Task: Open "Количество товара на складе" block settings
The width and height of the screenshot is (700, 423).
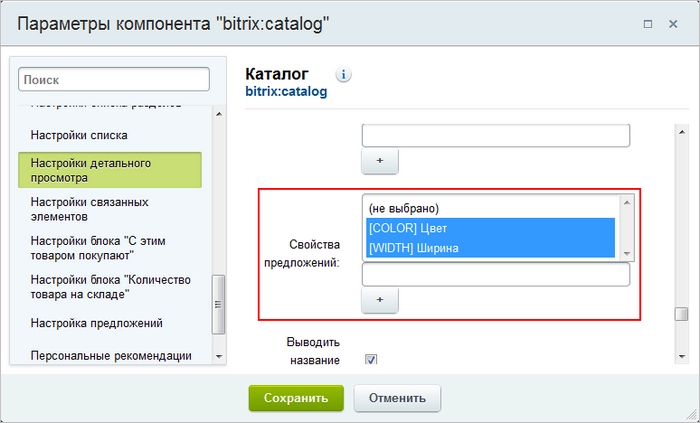Action: (110, 287)
